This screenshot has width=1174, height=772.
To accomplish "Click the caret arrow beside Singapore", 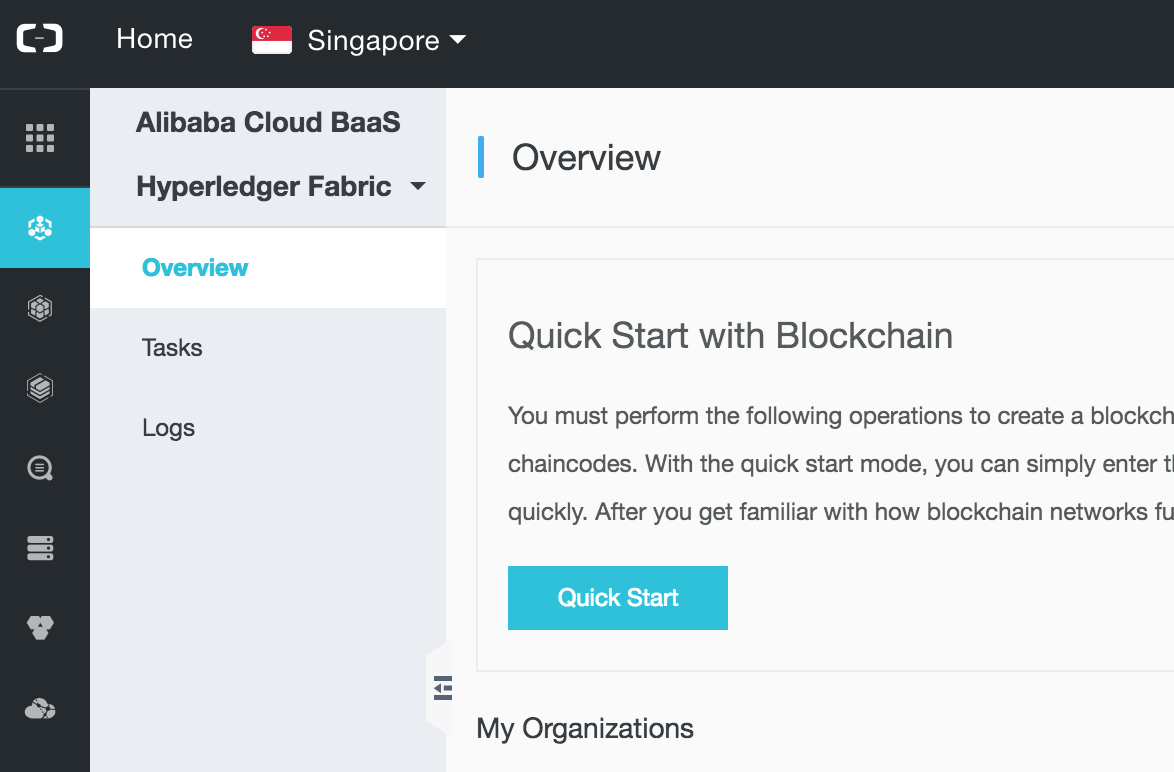I will [x=457, y=39].
